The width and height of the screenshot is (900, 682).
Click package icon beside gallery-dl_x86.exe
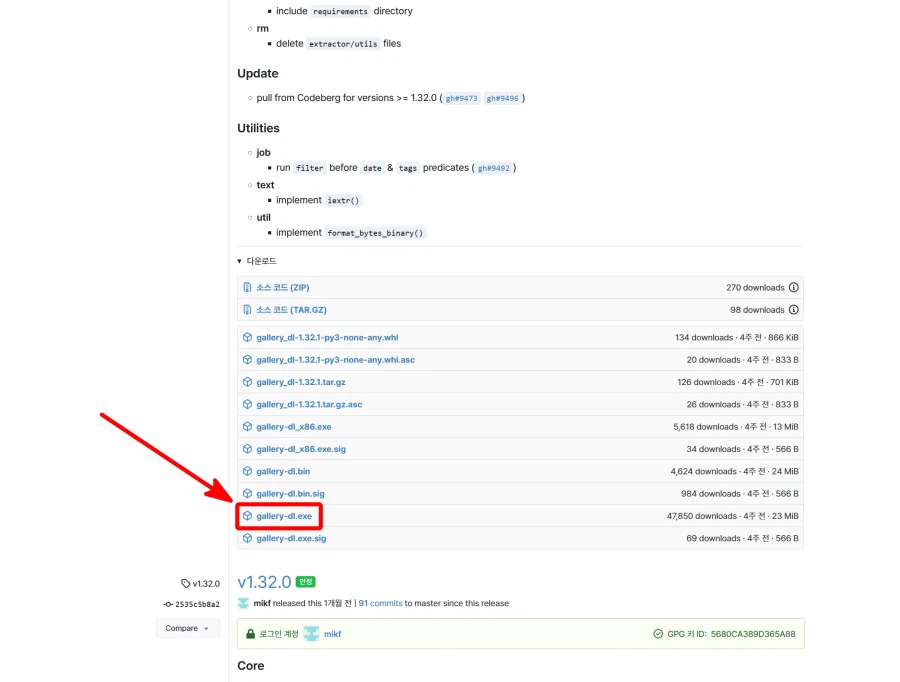(247, 427)
